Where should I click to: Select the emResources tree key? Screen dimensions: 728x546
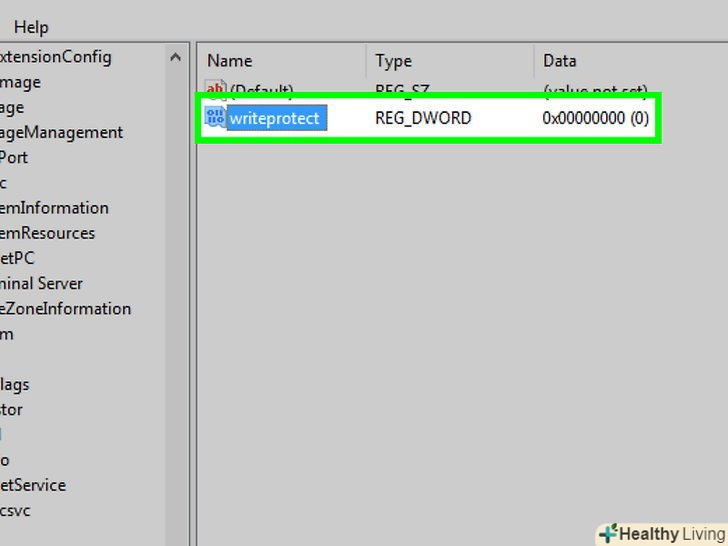coord(47,233)
